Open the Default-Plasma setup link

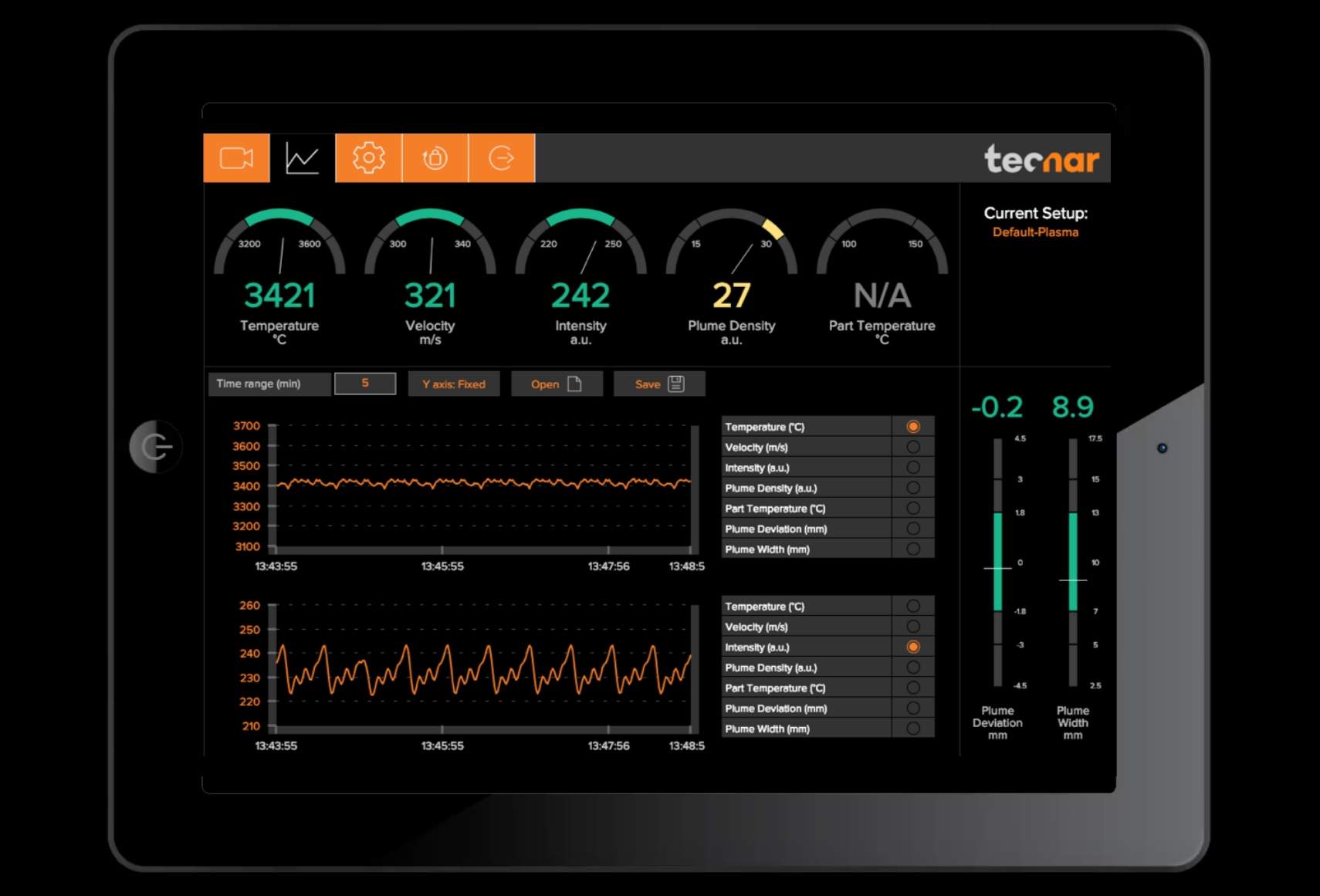click(1036, 232)
